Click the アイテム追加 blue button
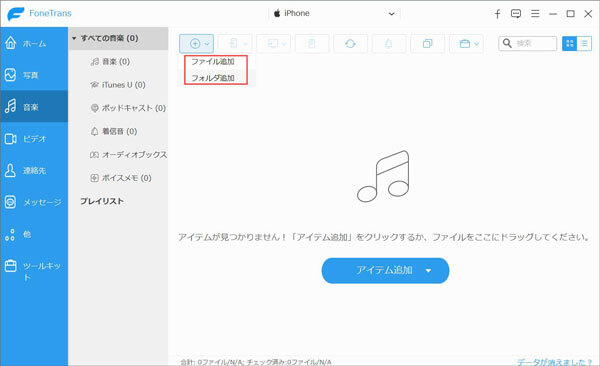Viewport: 600px width, 366px height. coord(385,271)
